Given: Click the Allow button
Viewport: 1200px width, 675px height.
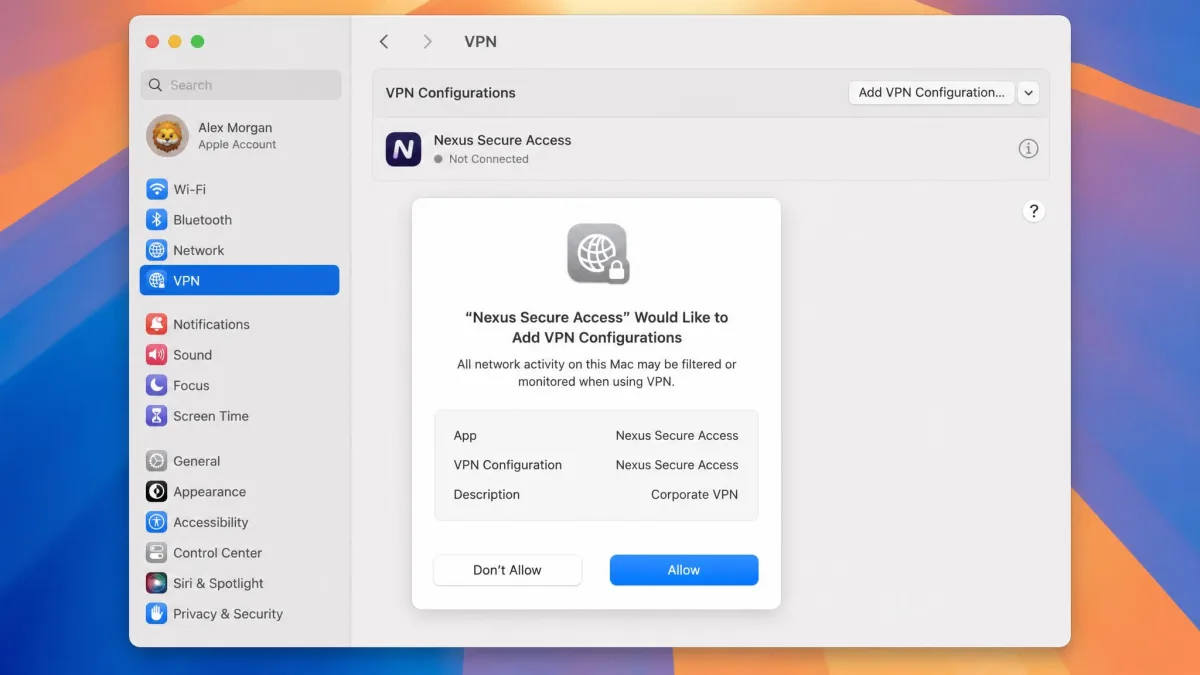Looking at the screenshot, I should (x=684, y=570).
